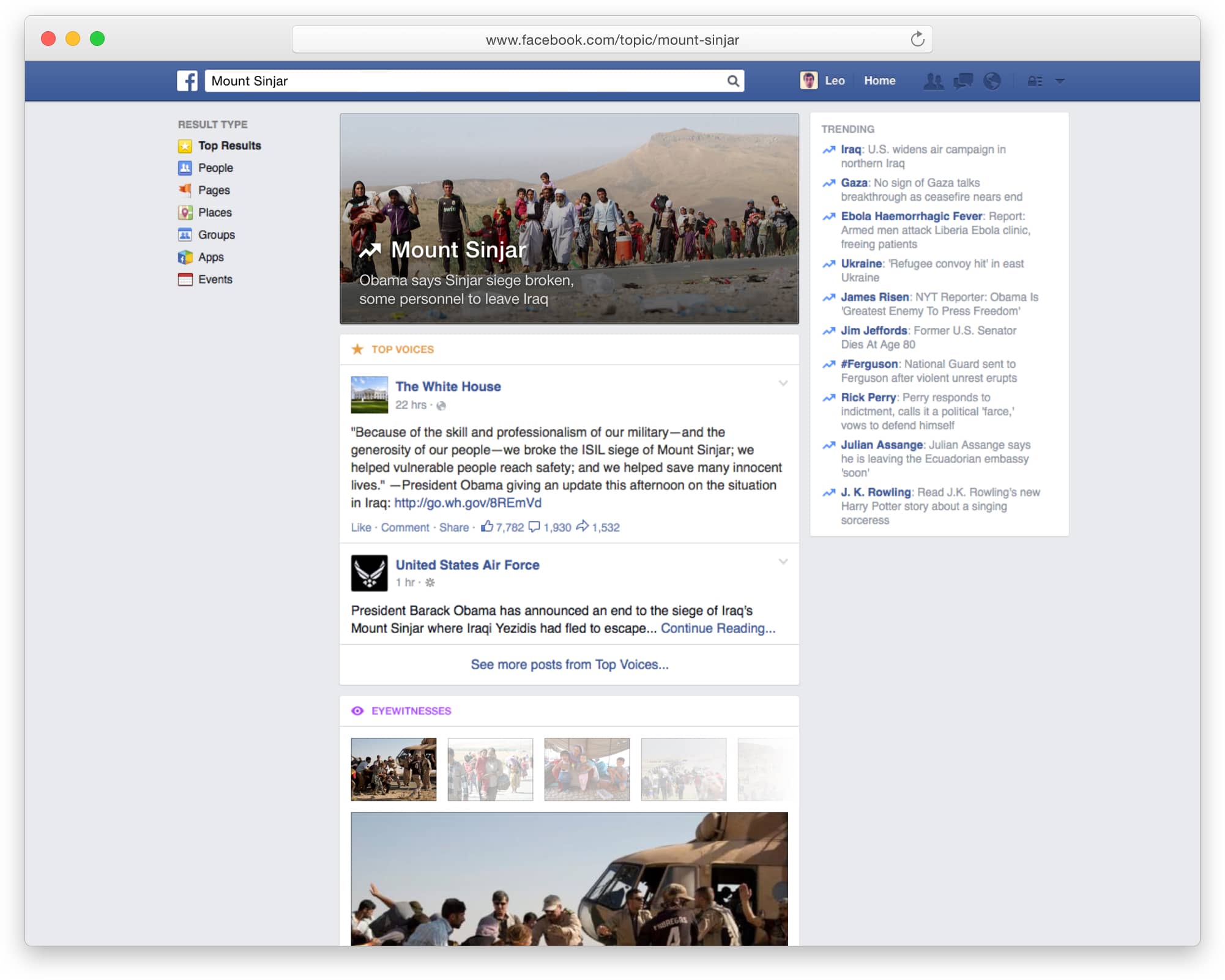1225x980 pixels.
Task: Open the Home menu item
Action: point(879,81)
